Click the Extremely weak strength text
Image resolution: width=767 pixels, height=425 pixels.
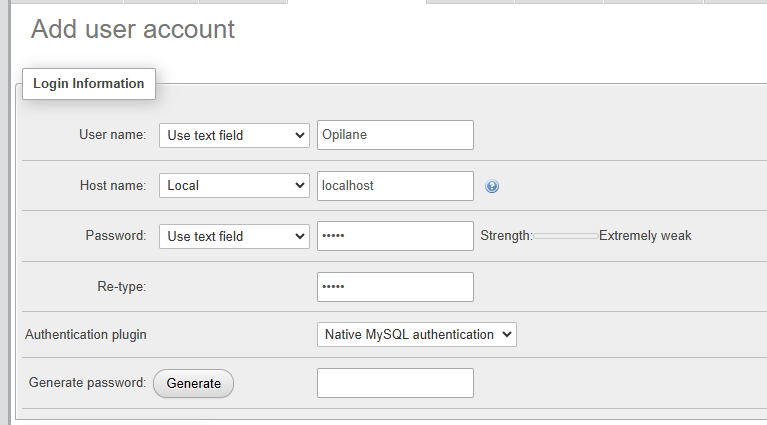coord(645,236)
